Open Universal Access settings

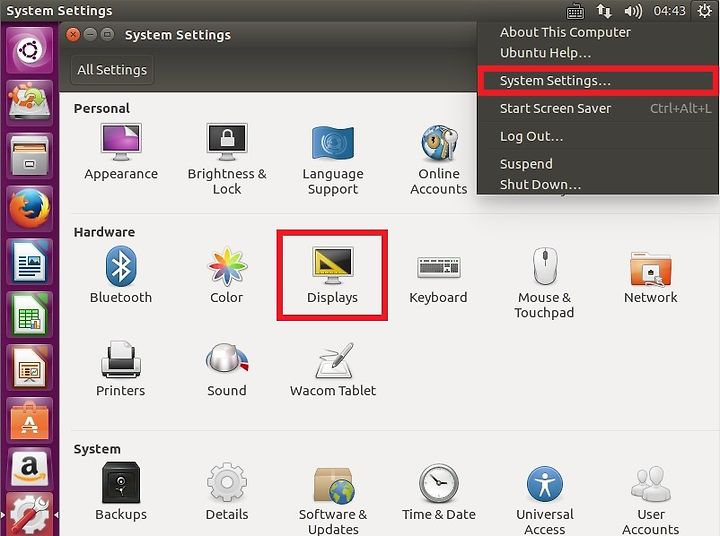[x=545, y=499]
